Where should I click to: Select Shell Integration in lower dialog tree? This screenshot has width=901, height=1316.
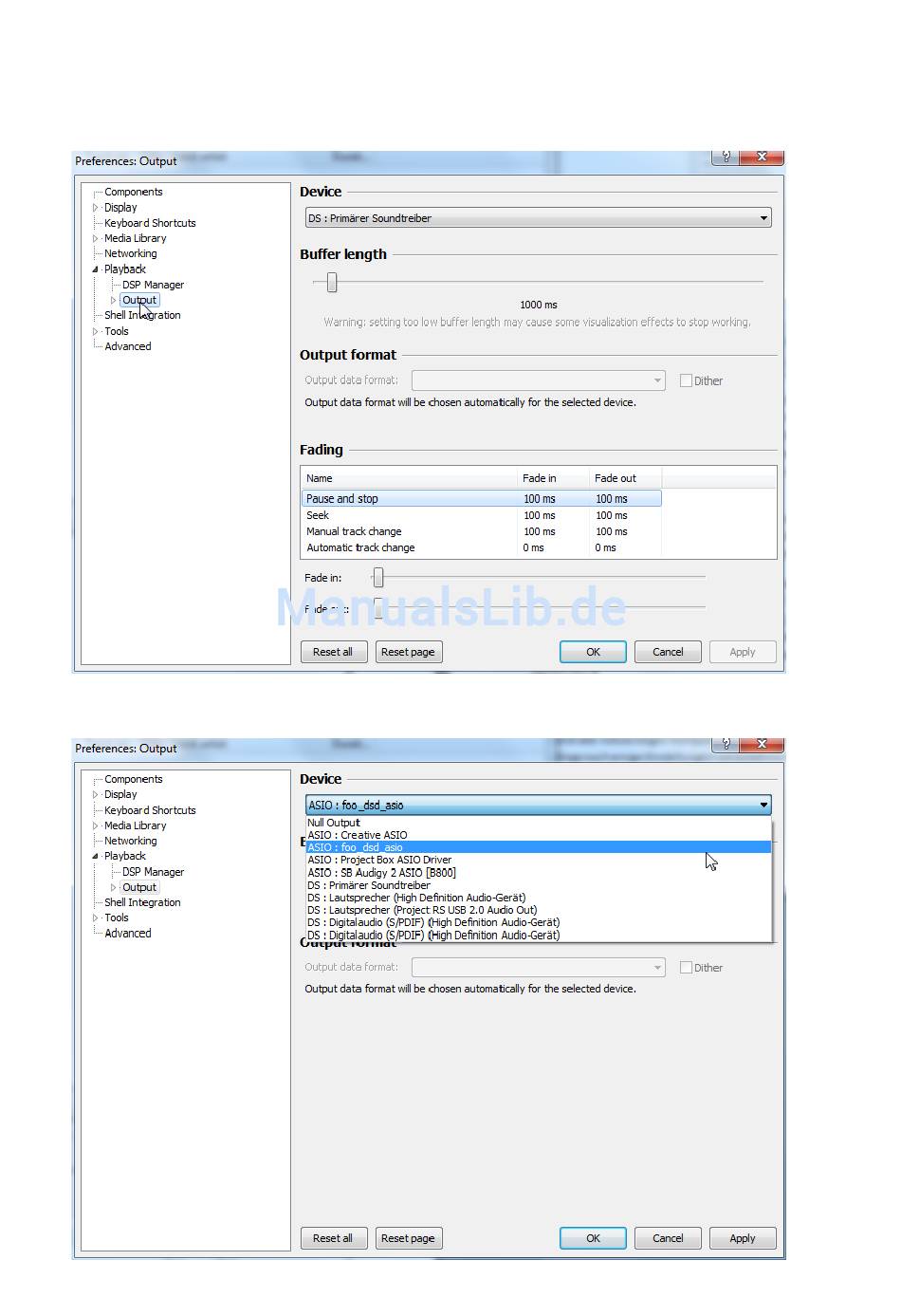(x=142, y=902)
